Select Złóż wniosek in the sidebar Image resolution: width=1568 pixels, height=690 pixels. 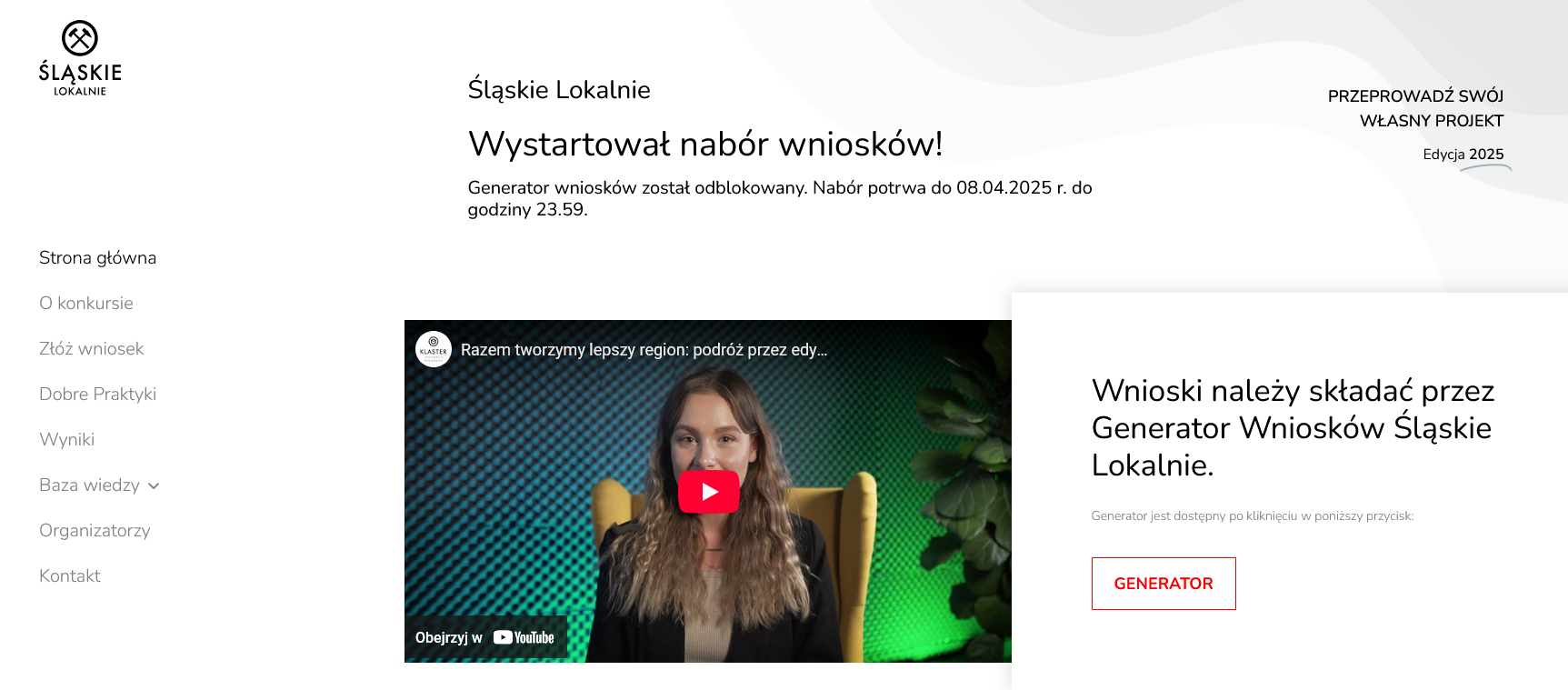91,349
